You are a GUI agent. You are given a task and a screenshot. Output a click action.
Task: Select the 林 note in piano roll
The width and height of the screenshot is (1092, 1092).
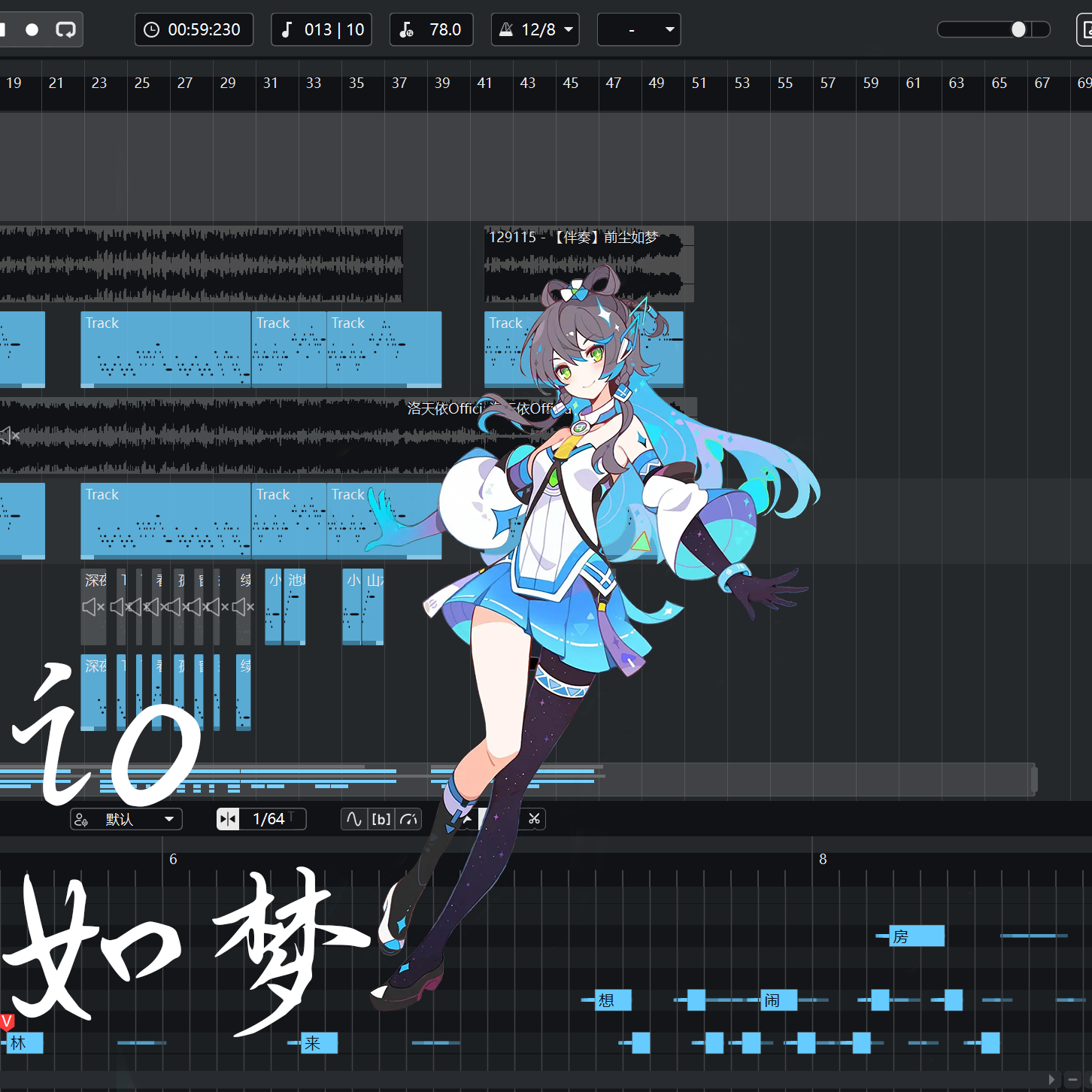(x=25, y=1043)
